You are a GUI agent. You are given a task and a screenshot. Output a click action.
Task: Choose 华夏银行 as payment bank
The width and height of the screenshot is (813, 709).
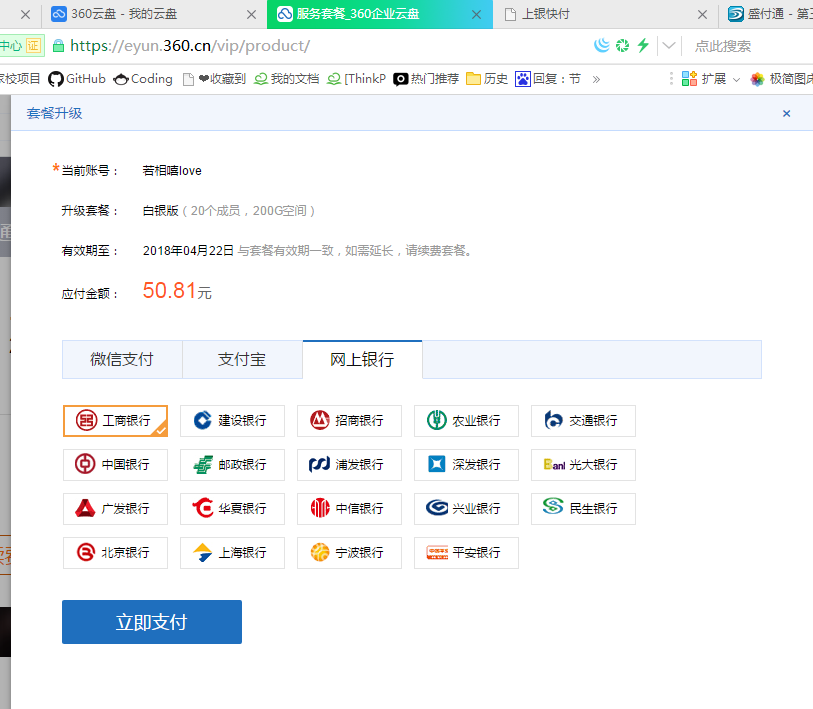[x=232, y=509]
